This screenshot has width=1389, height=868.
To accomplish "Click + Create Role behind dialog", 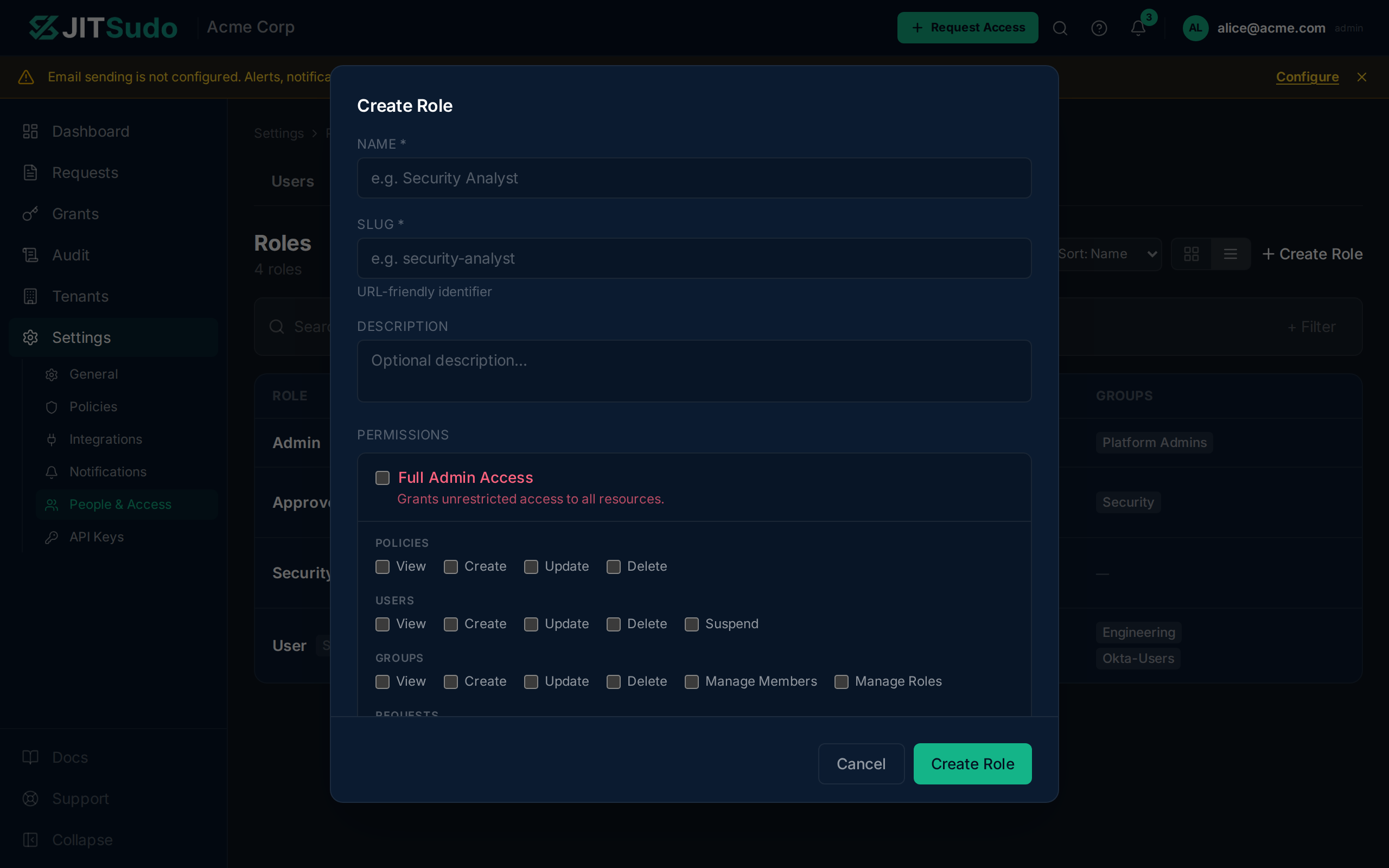I will point(1312,254).
